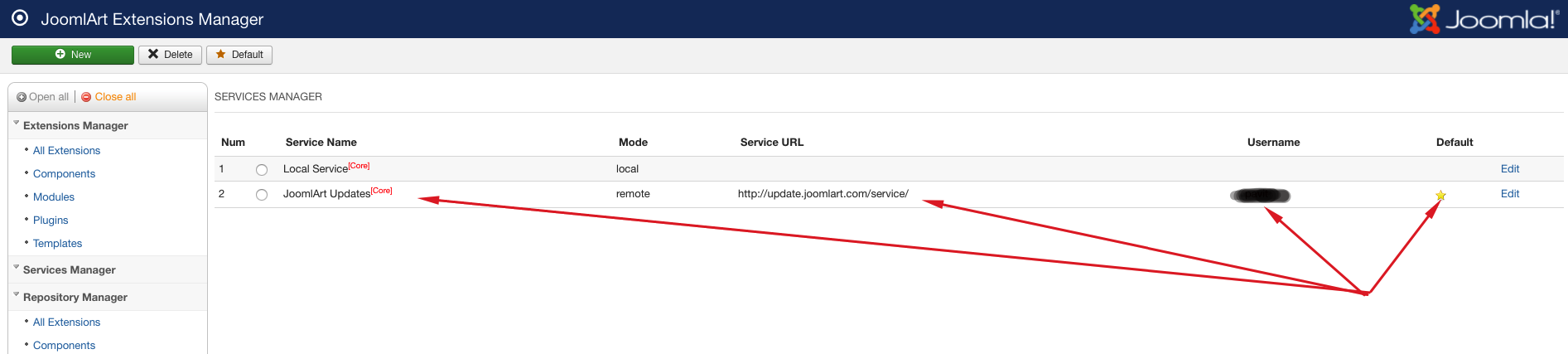Go to the Plugins link
This screenshot has width=1568, height=354.
pyautogui.click(x=51, y=220)
